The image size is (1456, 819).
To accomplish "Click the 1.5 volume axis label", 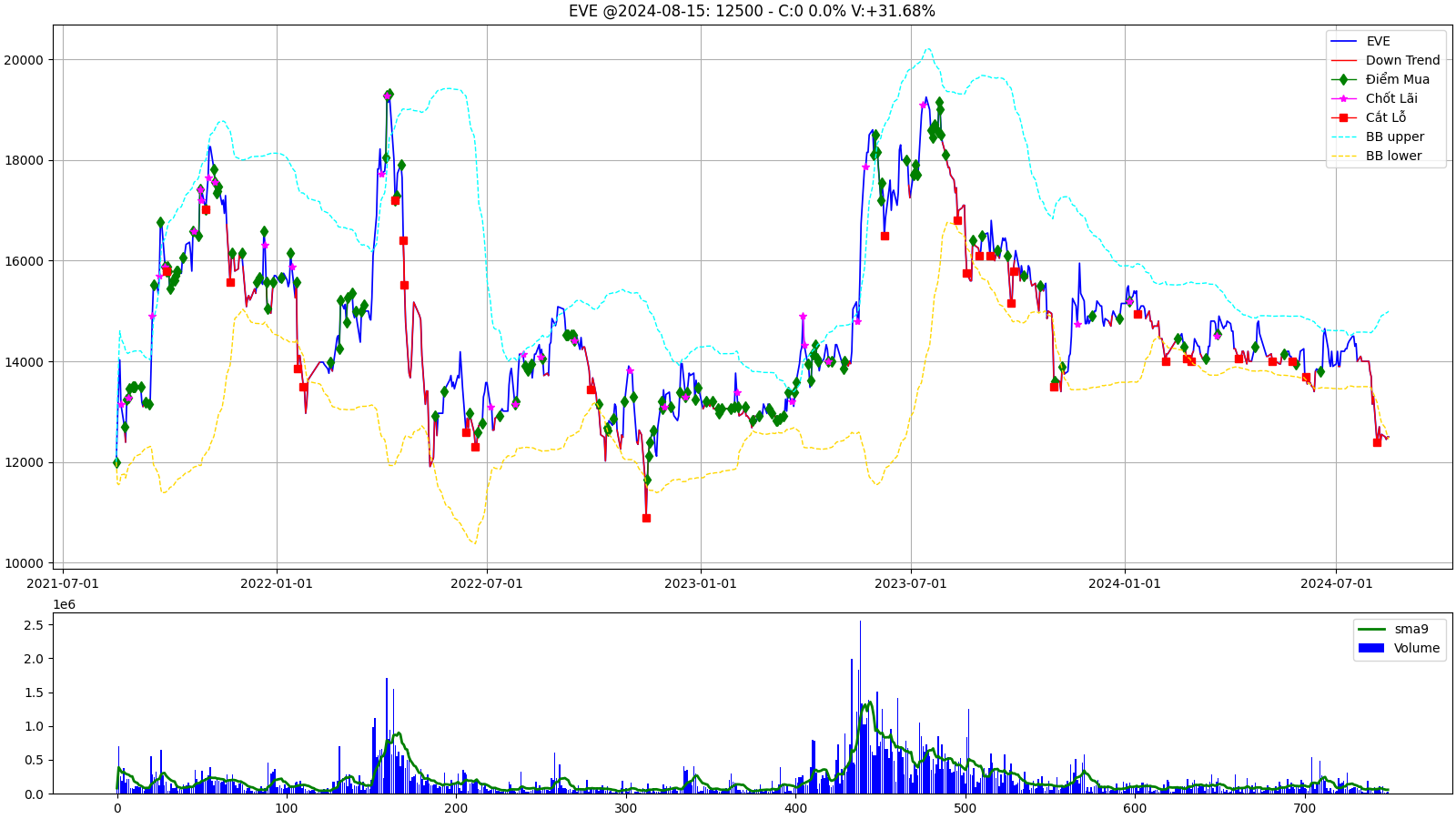I will pyautogui.click(x=34, y=693).
